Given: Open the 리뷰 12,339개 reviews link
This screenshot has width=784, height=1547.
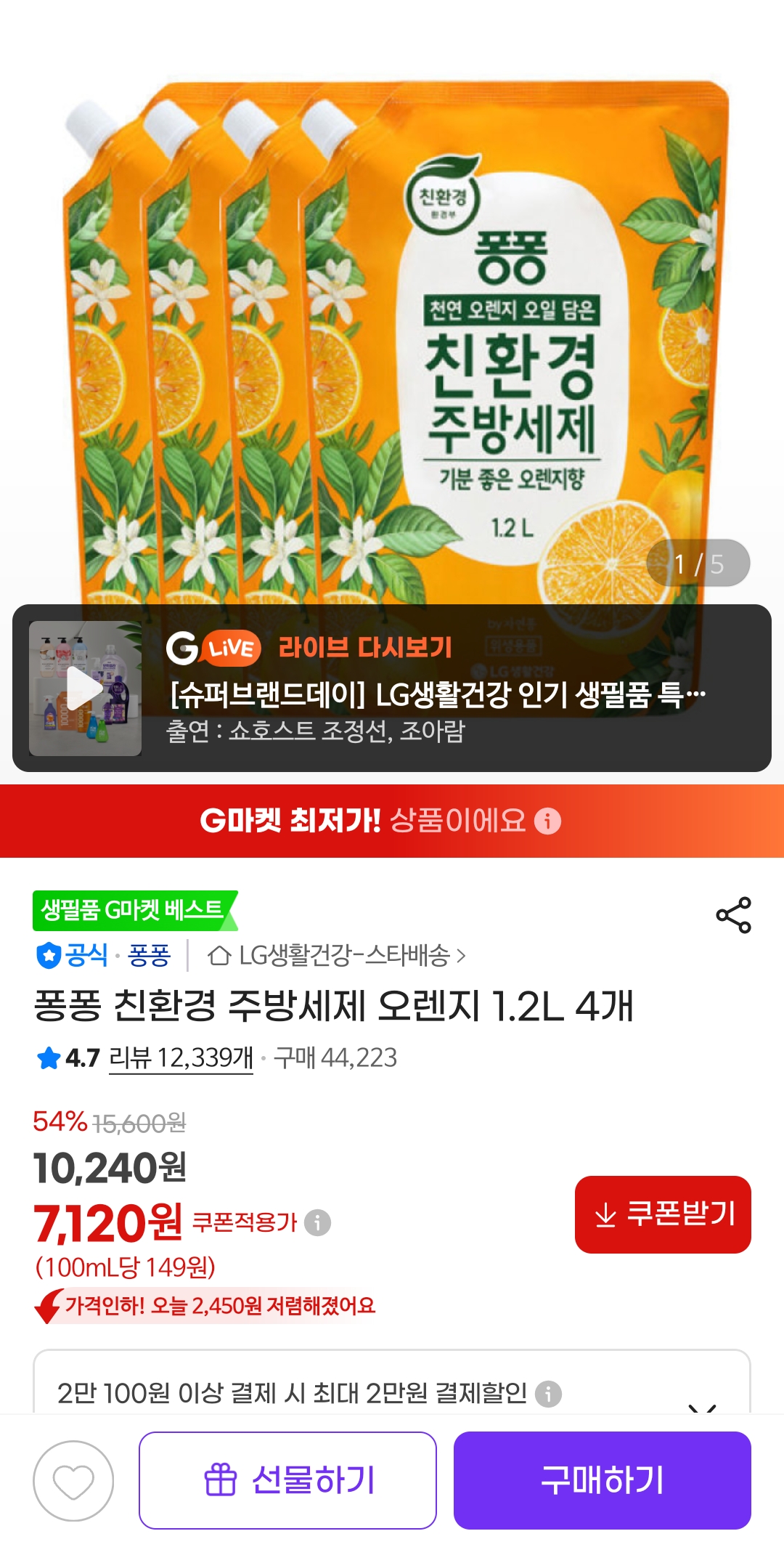Looking at the screenshot, I should point(181,1058).
